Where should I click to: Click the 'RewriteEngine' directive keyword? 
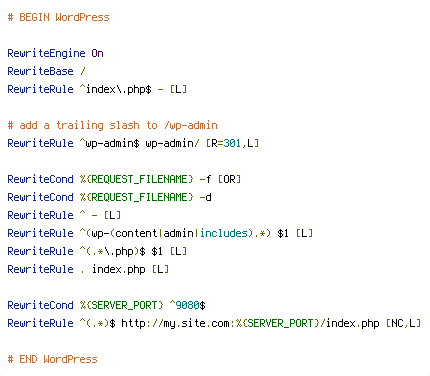coord(46,53)
